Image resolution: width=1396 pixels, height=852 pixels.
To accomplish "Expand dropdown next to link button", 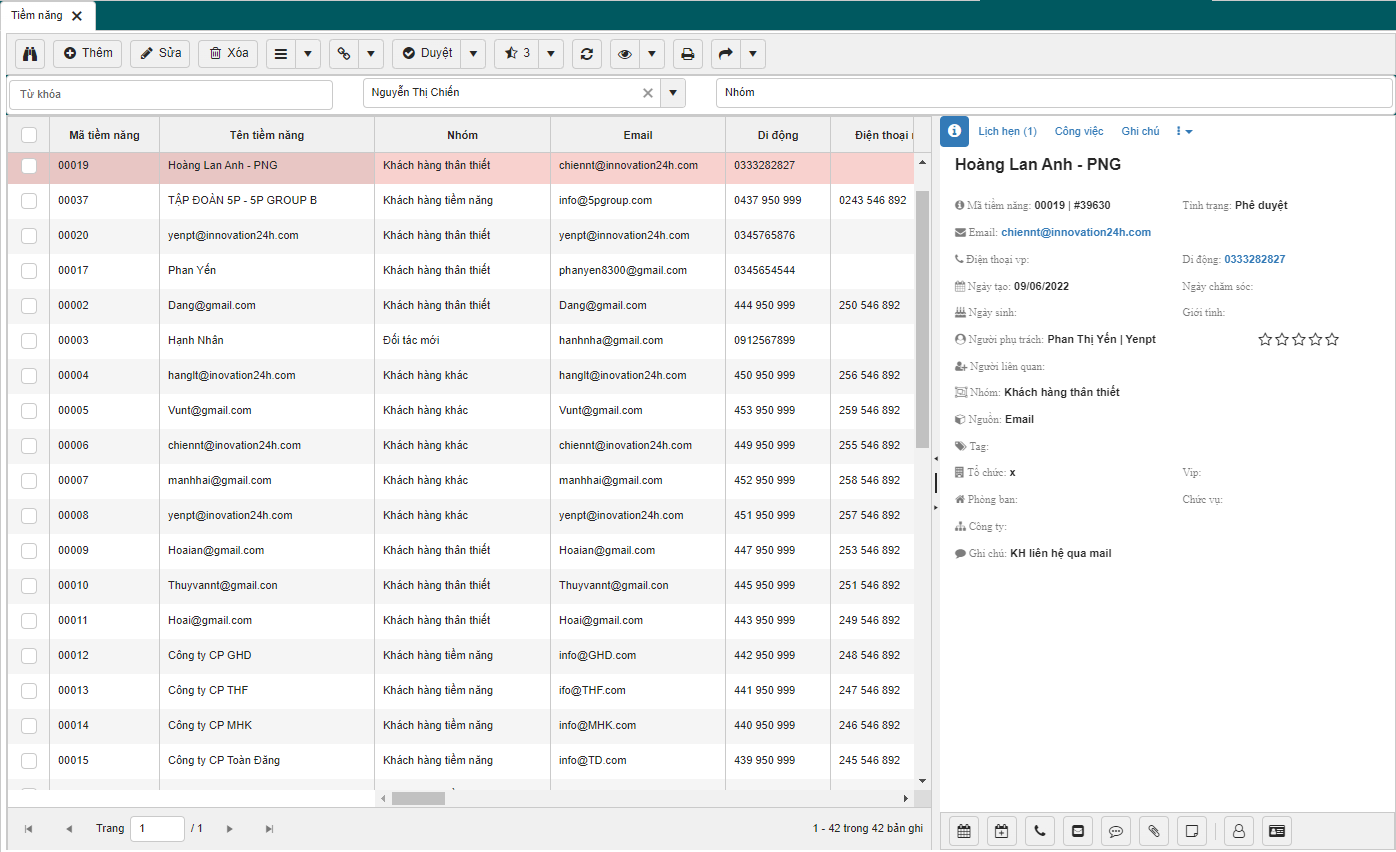I will pyautogui.click(x=371, y=54).
